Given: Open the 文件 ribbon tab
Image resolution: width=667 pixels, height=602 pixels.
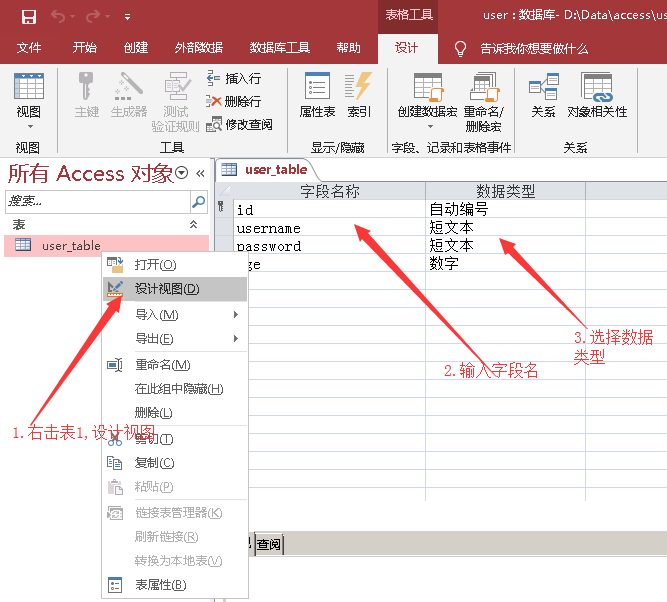Looking at the screenshot, I should coord(29,48).
